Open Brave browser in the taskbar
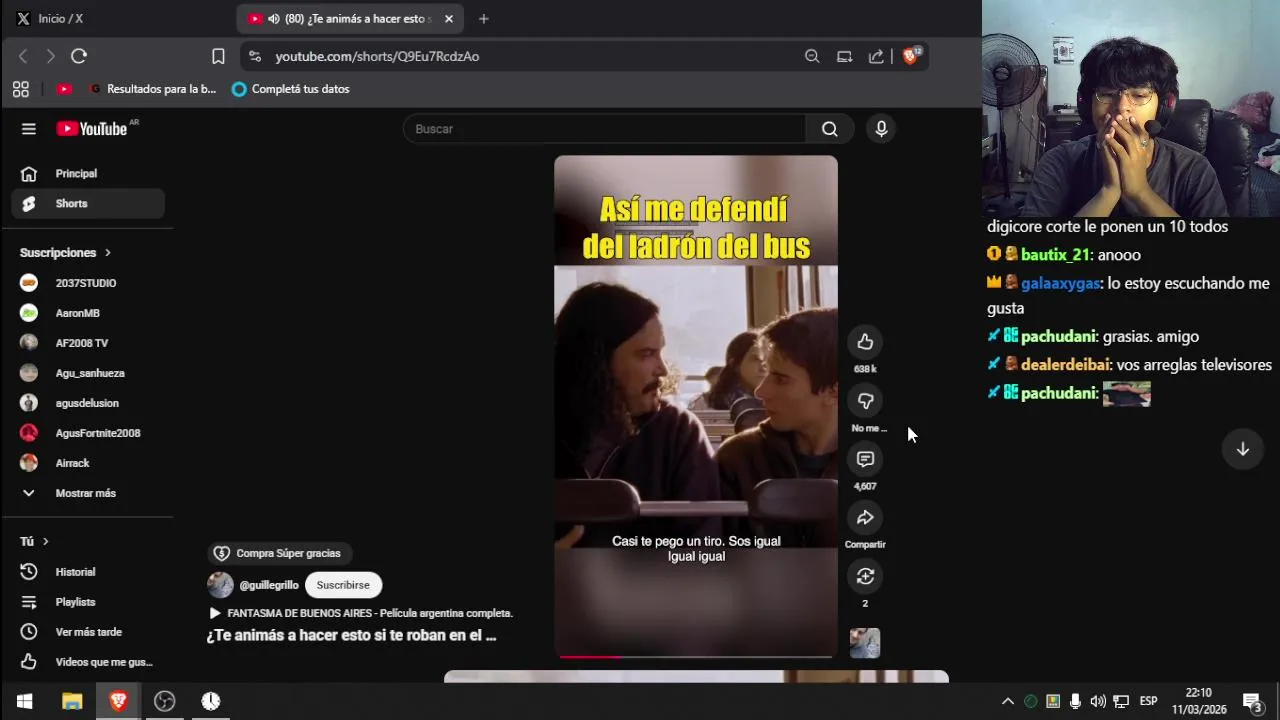This screenshot has height=720, width=1280. (x=118, y=701)
